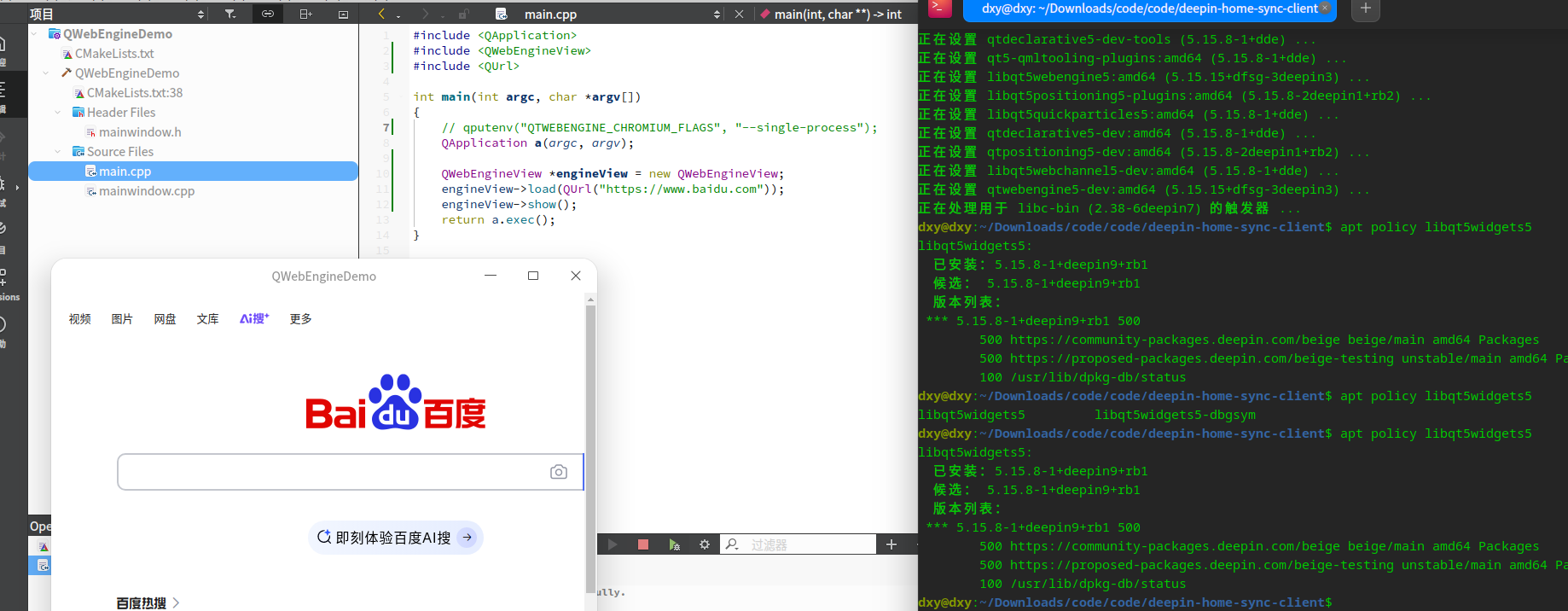Open the 视频 link on Baidu page
This screenshot has height=611, width=1568.
[80, 318]
